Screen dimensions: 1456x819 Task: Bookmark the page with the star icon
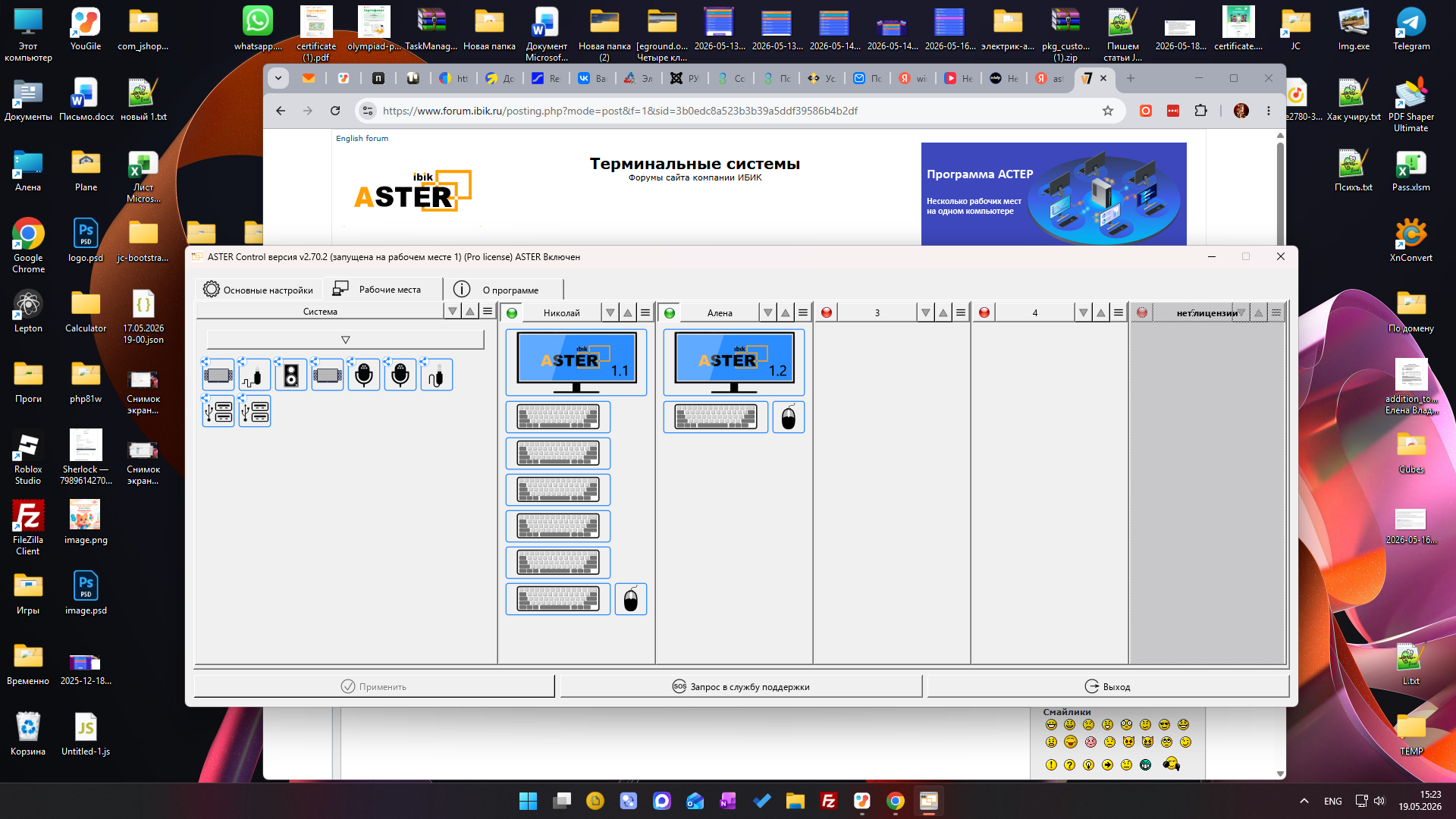1108,111
